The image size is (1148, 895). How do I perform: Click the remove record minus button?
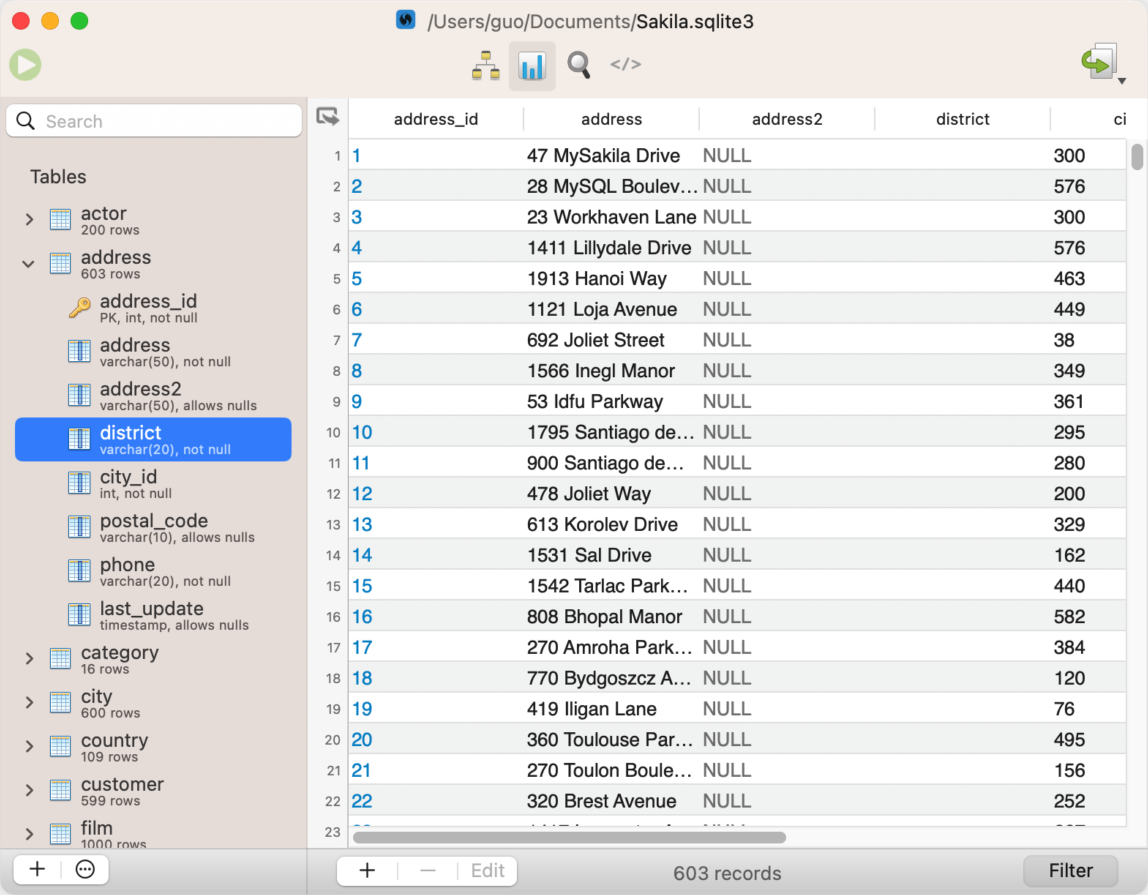pos(428,870)
